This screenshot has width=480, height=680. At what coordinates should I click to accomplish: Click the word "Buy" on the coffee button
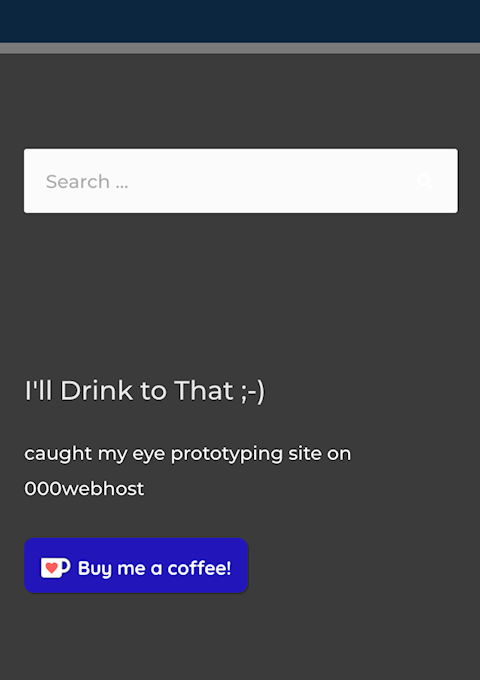pos(95,569)
